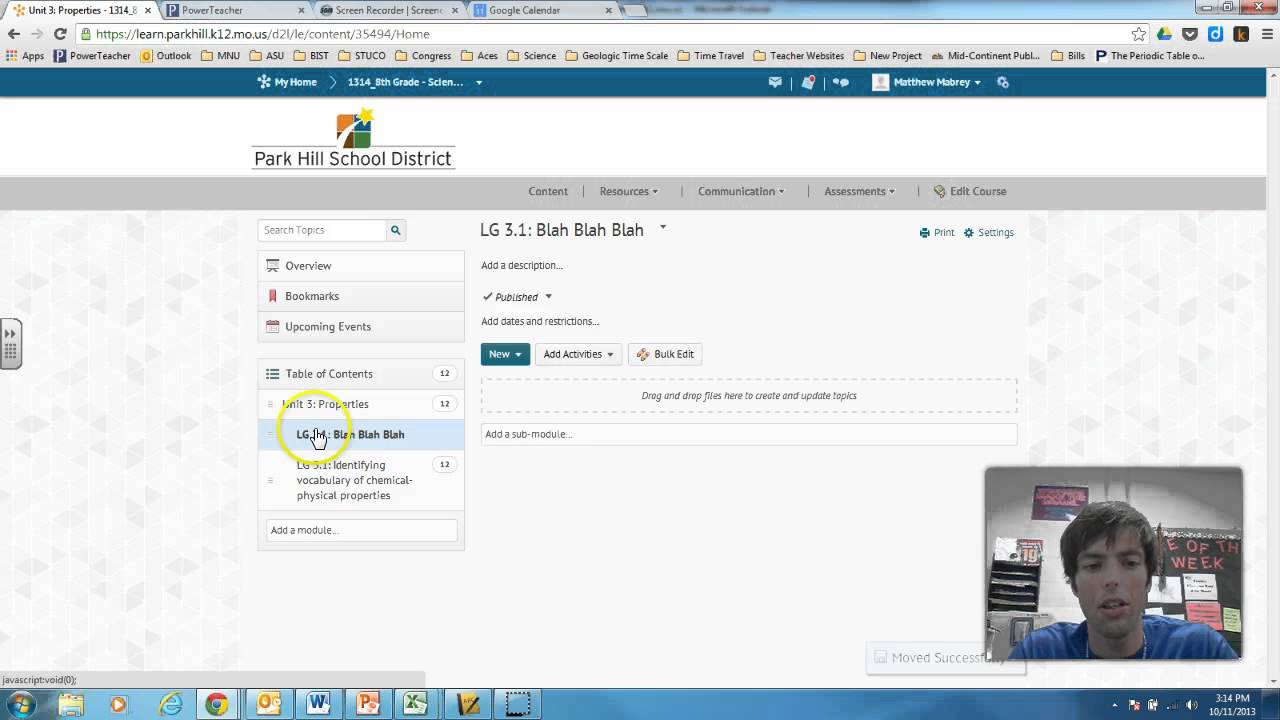Open the update alerts flag icon
Viewport: 1280px width, 720px height.
808,82
